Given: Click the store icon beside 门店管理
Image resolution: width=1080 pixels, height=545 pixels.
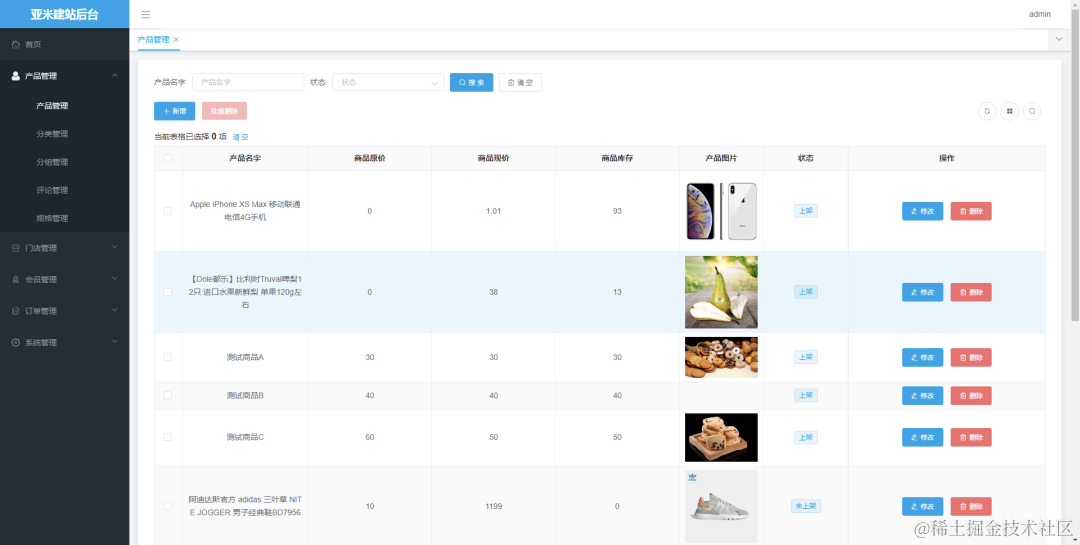Looking at the screenshot, I should click(16, 248).
